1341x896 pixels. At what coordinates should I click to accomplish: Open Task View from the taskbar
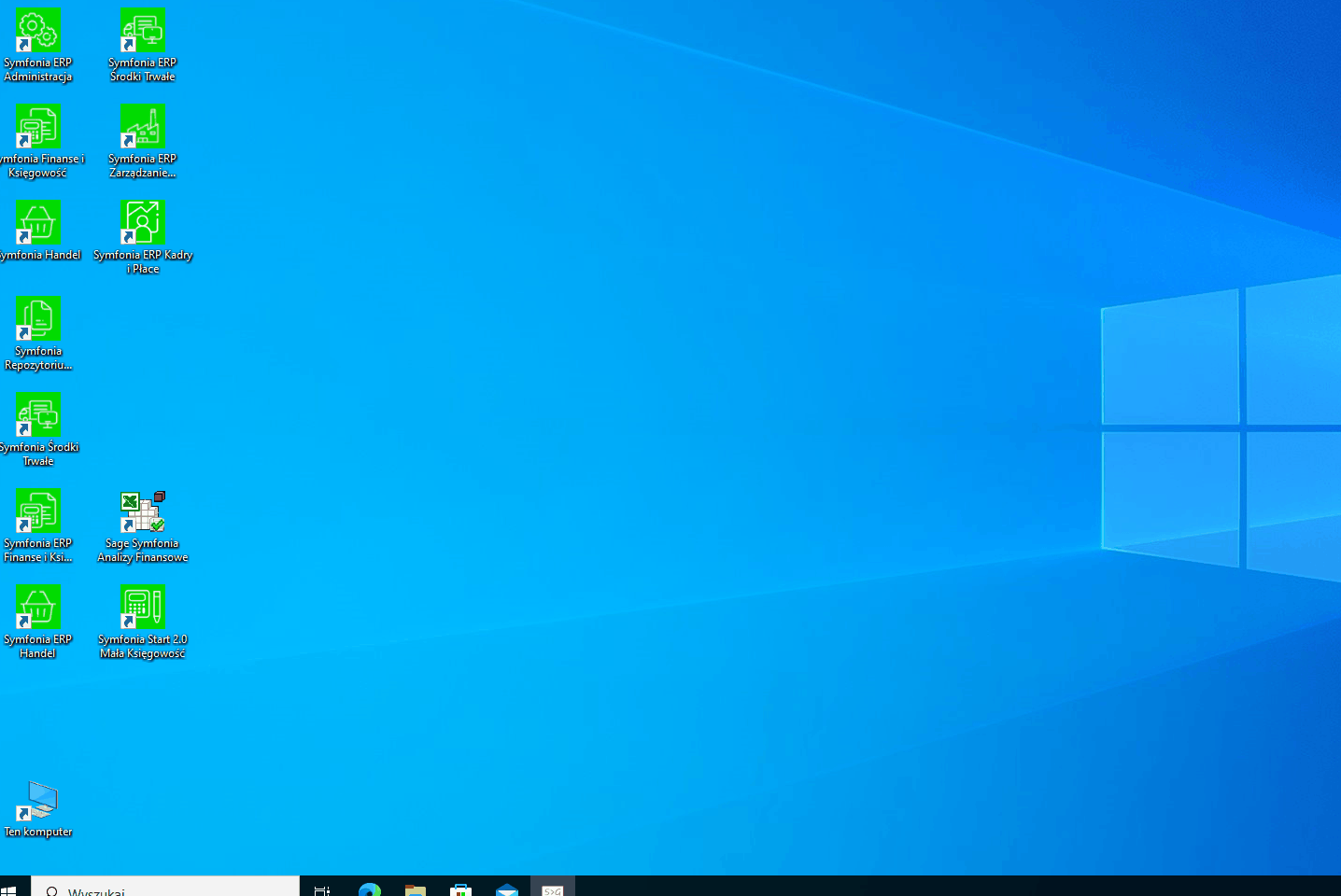click(322, 889)
